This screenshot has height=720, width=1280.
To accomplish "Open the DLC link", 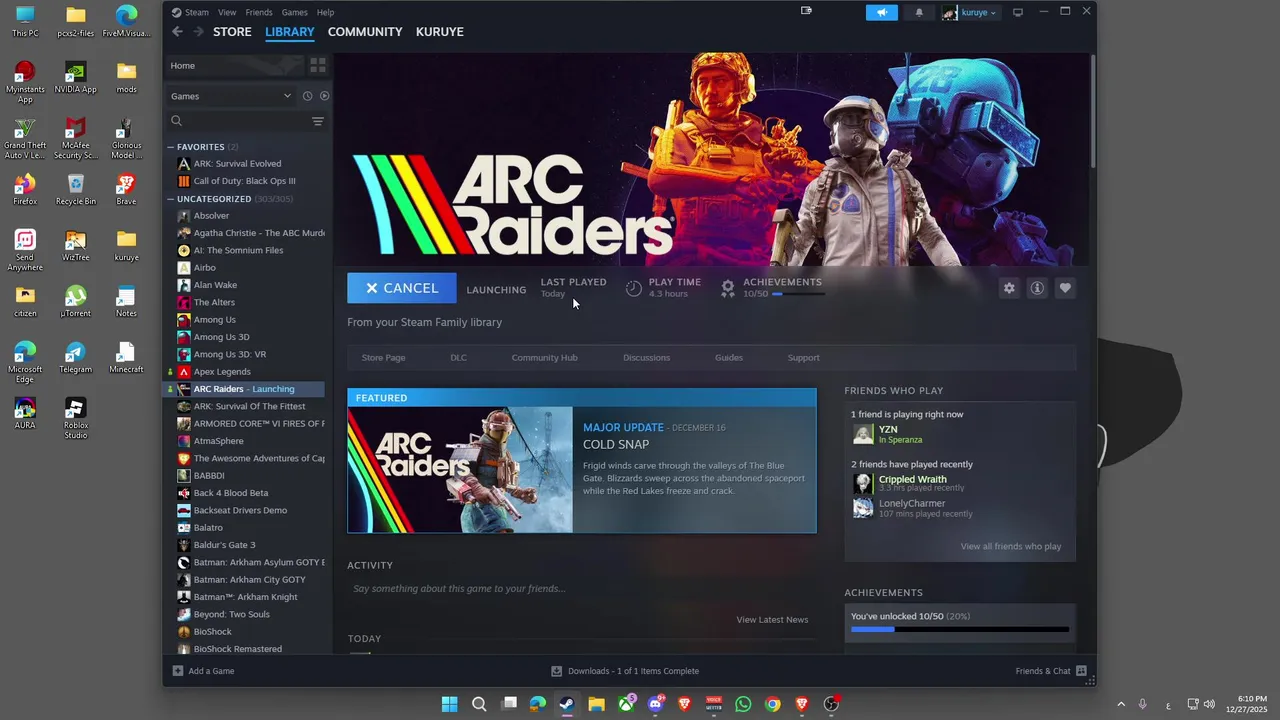I will (458, 358).
